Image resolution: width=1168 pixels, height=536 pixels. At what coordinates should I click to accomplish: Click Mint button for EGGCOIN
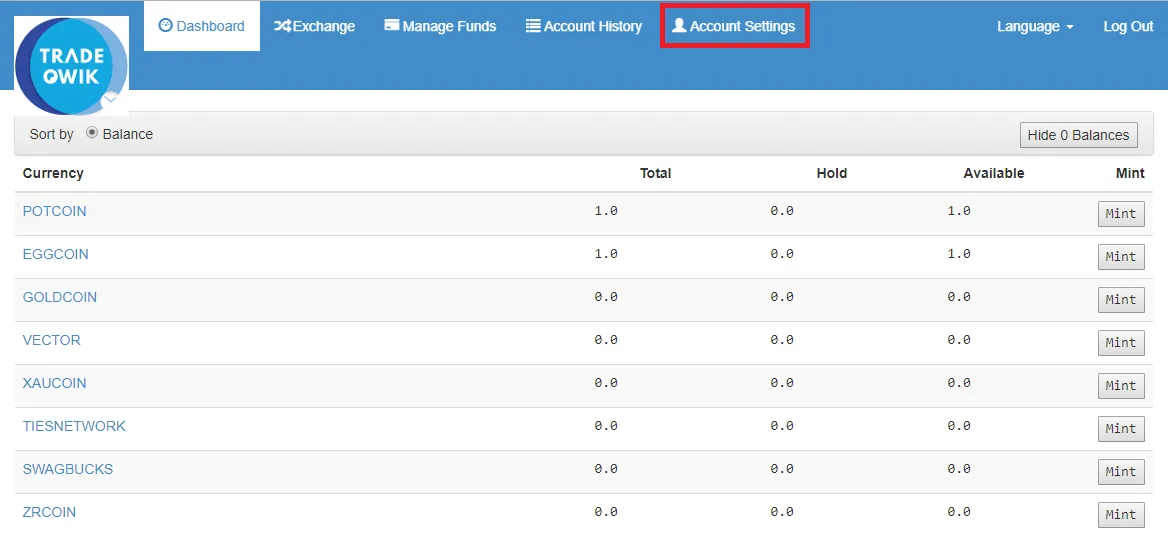1121,257
